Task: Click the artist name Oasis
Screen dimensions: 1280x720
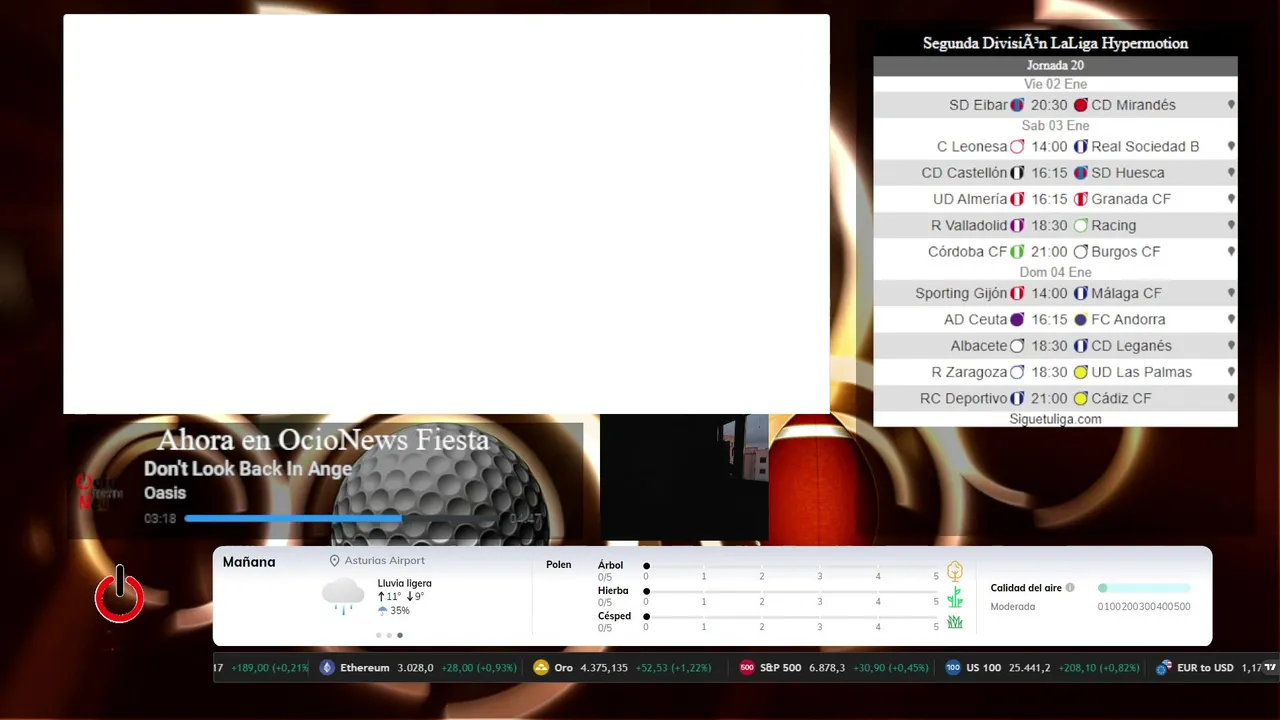Action: pyautogui.click(x=165, y=493)
